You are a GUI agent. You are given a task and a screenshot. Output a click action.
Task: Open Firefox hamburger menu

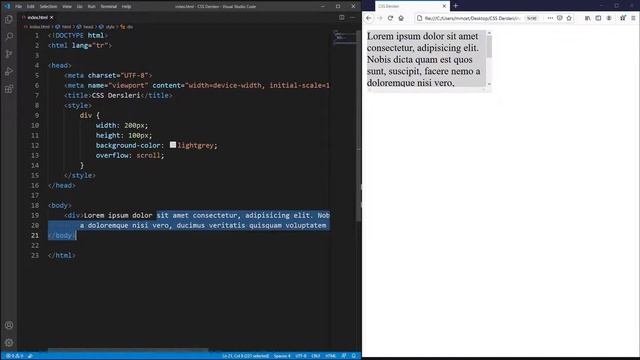tap(633, 18)
